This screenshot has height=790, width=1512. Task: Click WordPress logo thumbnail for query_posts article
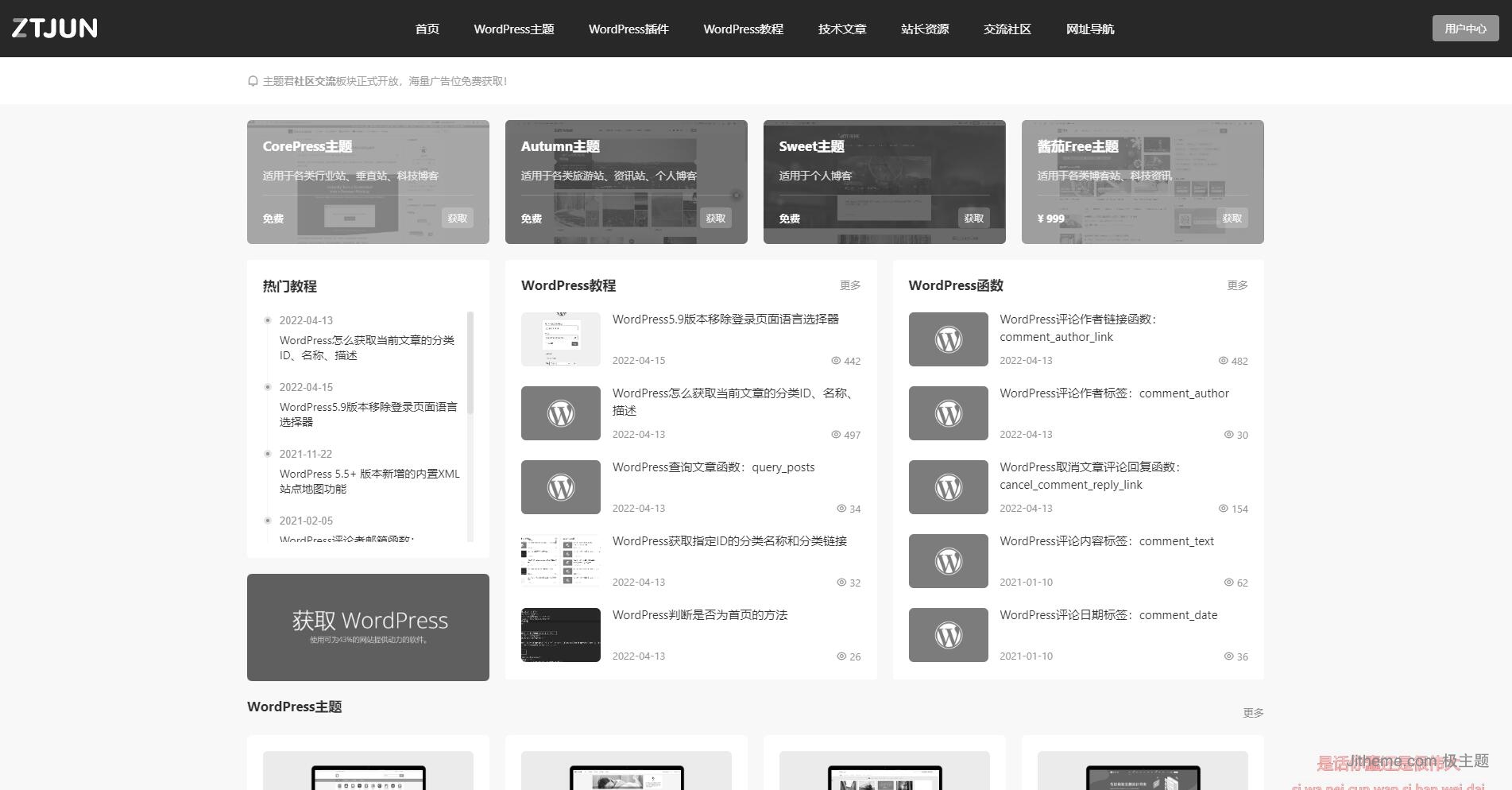(x=560, y=487)
